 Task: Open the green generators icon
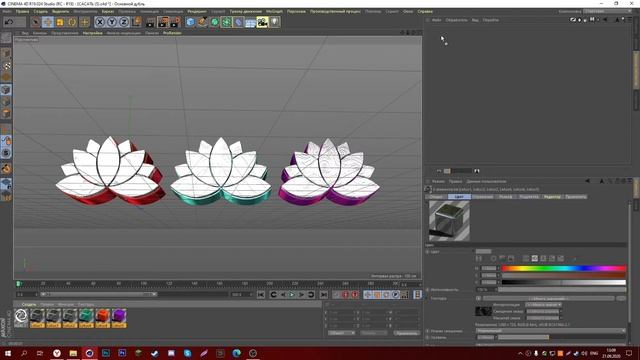214,22
